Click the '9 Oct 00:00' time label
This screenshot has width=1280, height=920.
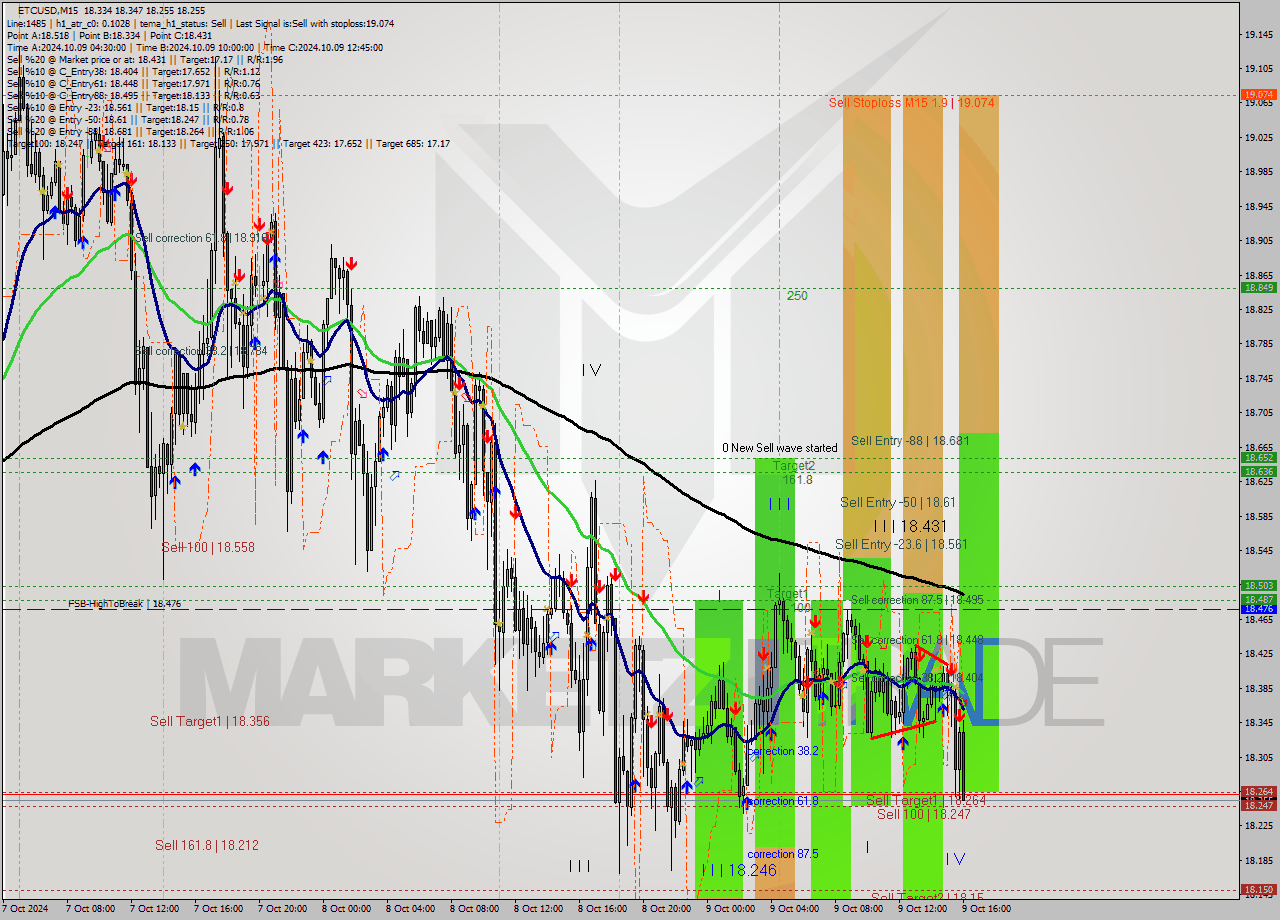pyautogui.click(x=732, y=909)
